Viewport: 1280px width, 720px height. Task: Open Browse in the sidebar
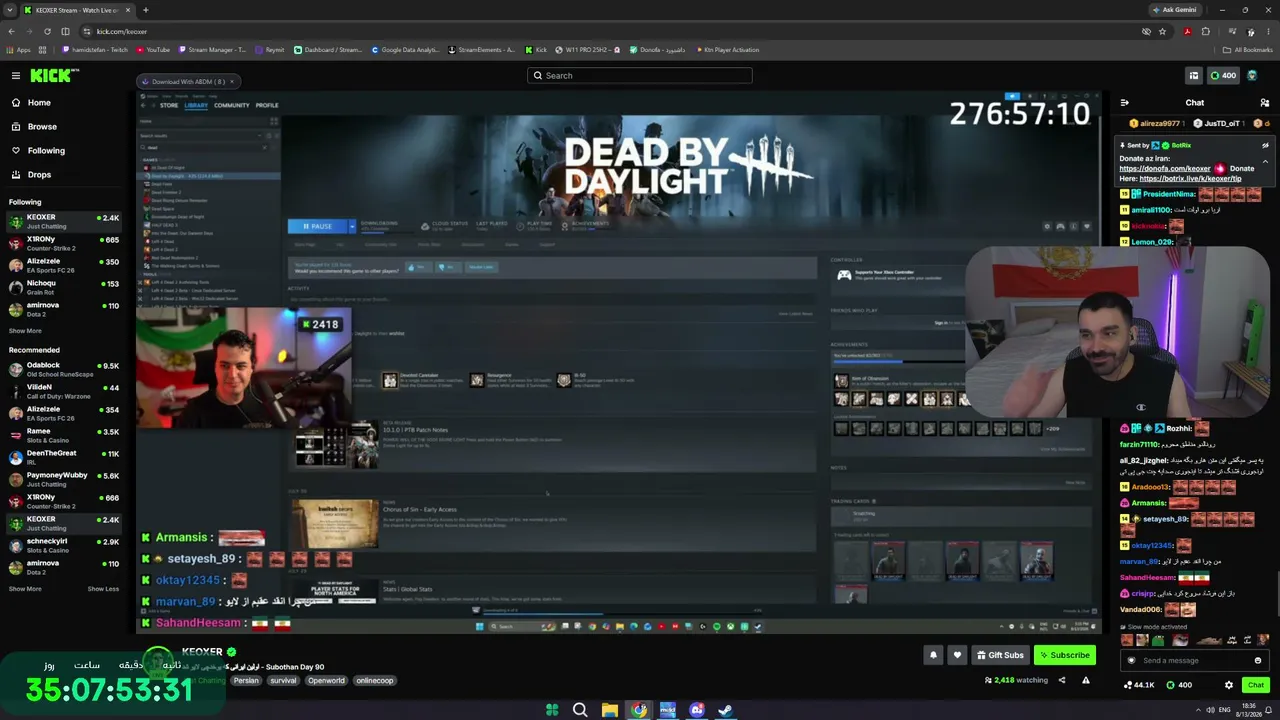pyautogui.click(x=42, y=127)
